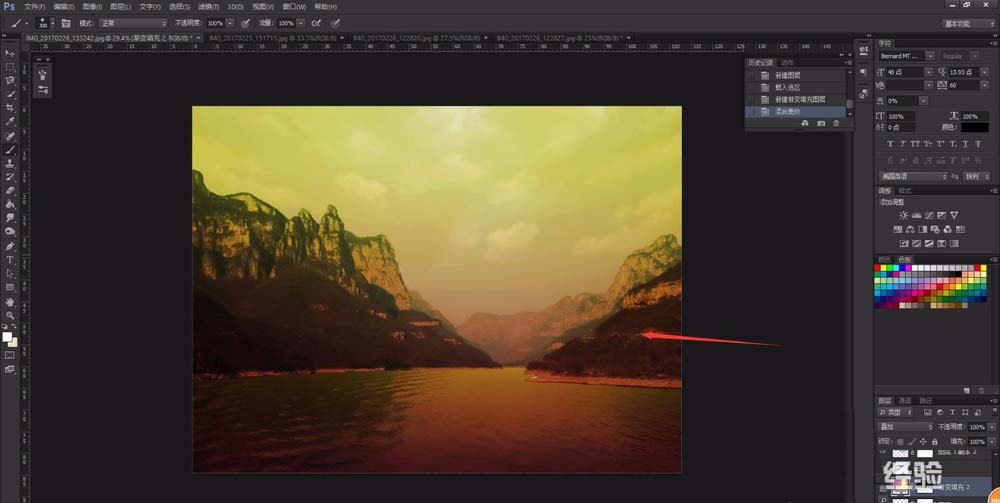Image resolution: width=1000 pixels, height=503 pixels.
Task: Select the Brush tool in toolbox
Action: [x=10, y=150]
